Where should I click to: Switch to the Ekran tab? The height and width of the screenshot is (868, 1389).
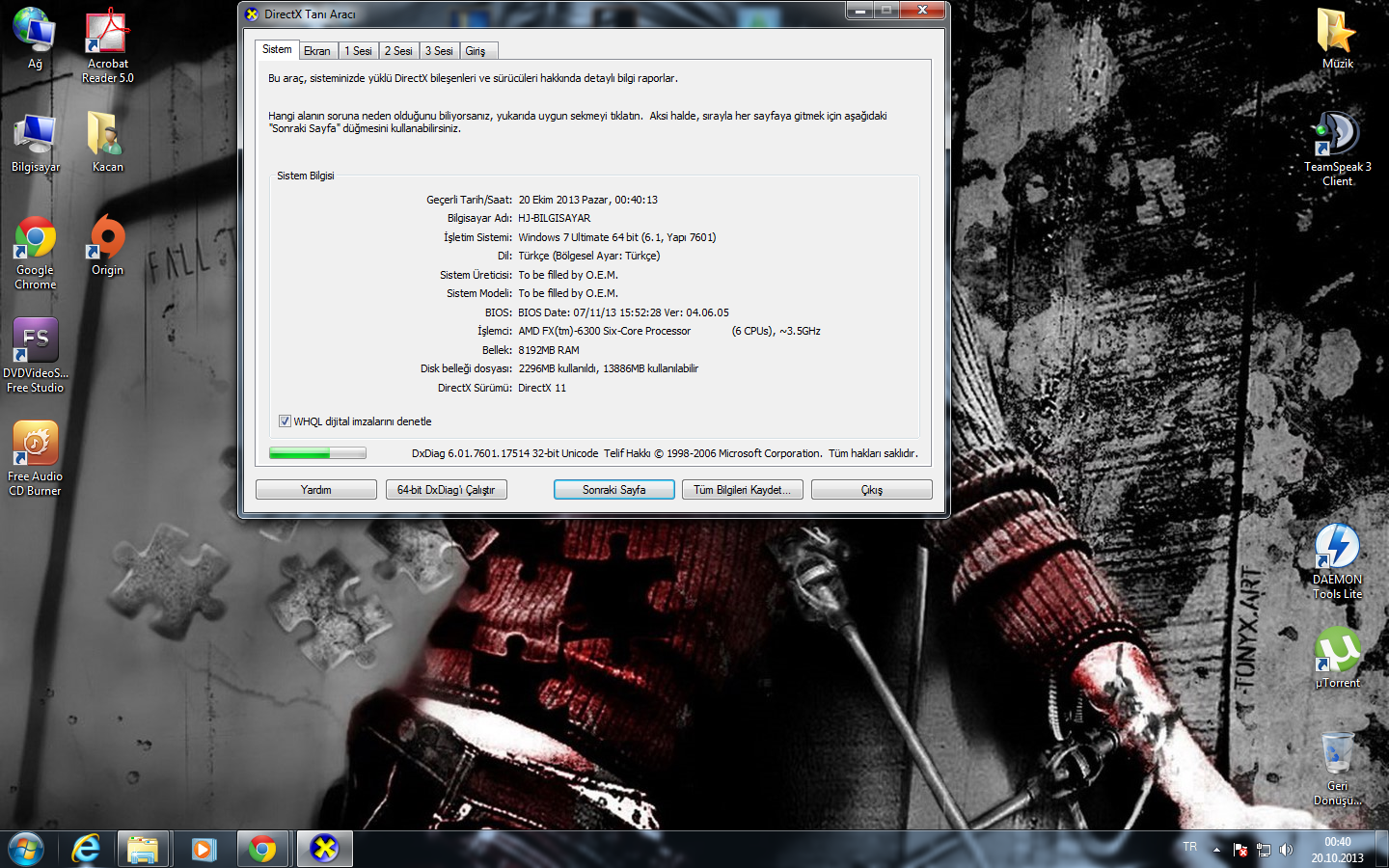pos(316,51)
